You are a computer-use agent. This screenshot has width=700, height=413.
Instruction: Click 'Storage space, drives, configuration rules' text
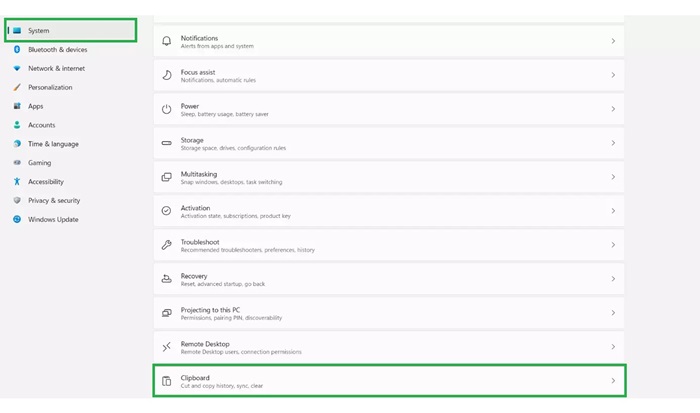[233, 148]
